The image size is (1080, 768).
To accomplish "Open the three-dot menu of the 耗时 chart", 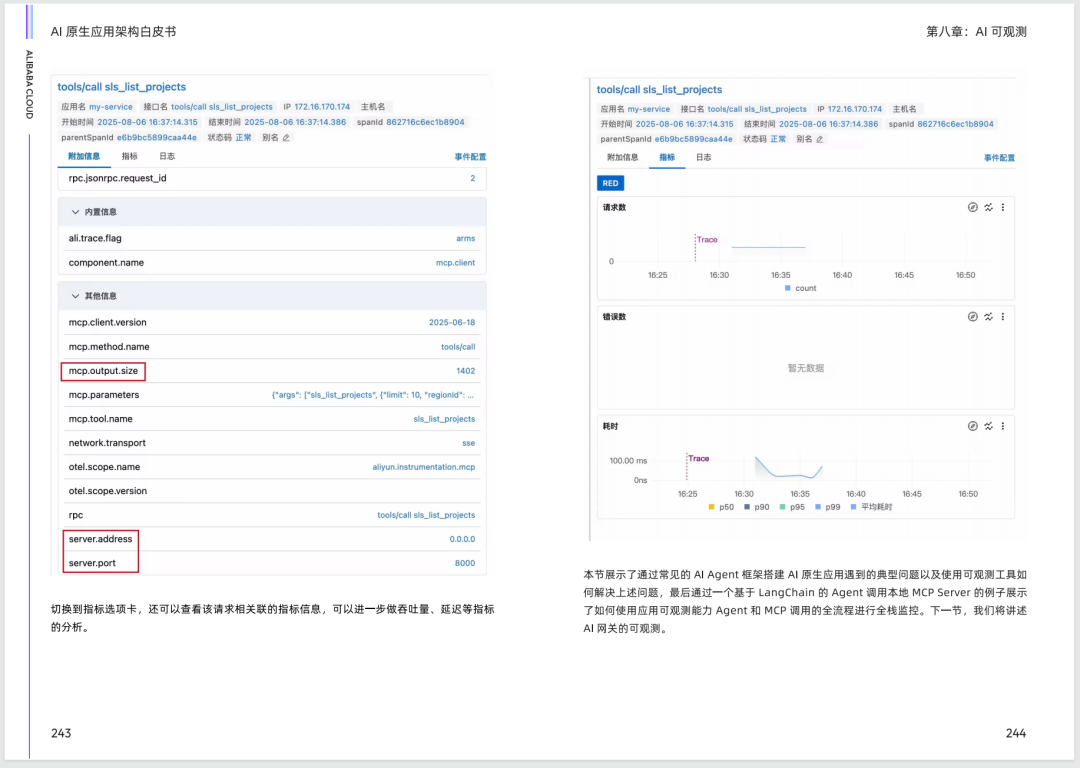I will click(1003, 426).
